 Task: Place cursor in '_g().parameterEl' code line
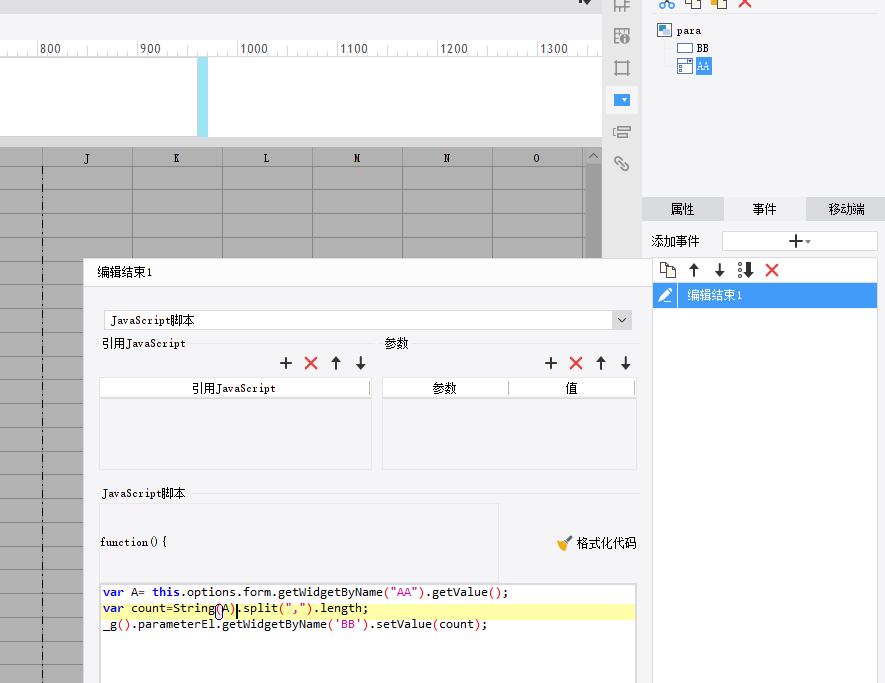[x=295, y=624]
